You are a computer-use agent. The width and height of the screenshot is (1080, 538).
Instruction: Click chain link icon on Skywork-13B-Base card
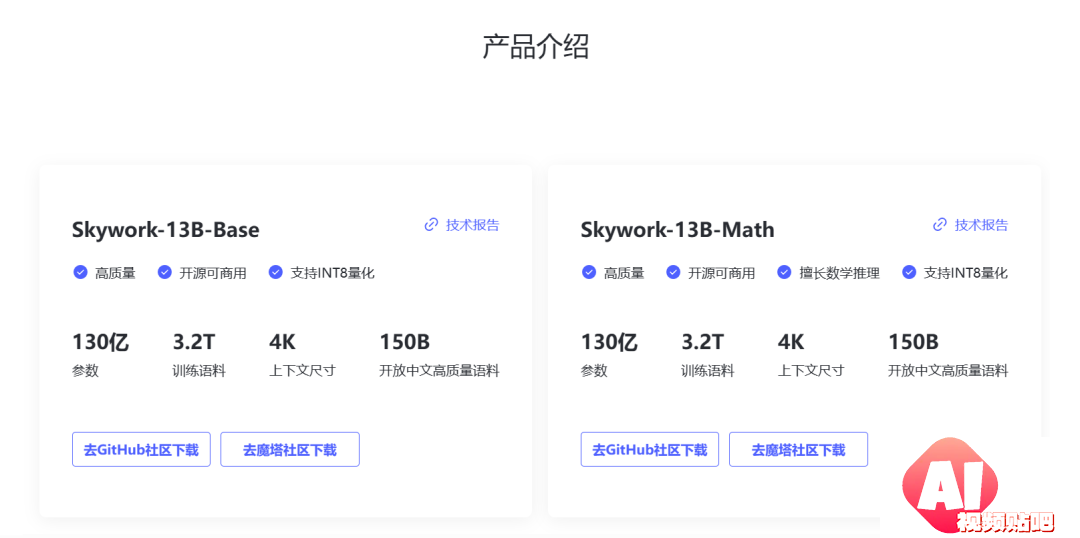431,225
